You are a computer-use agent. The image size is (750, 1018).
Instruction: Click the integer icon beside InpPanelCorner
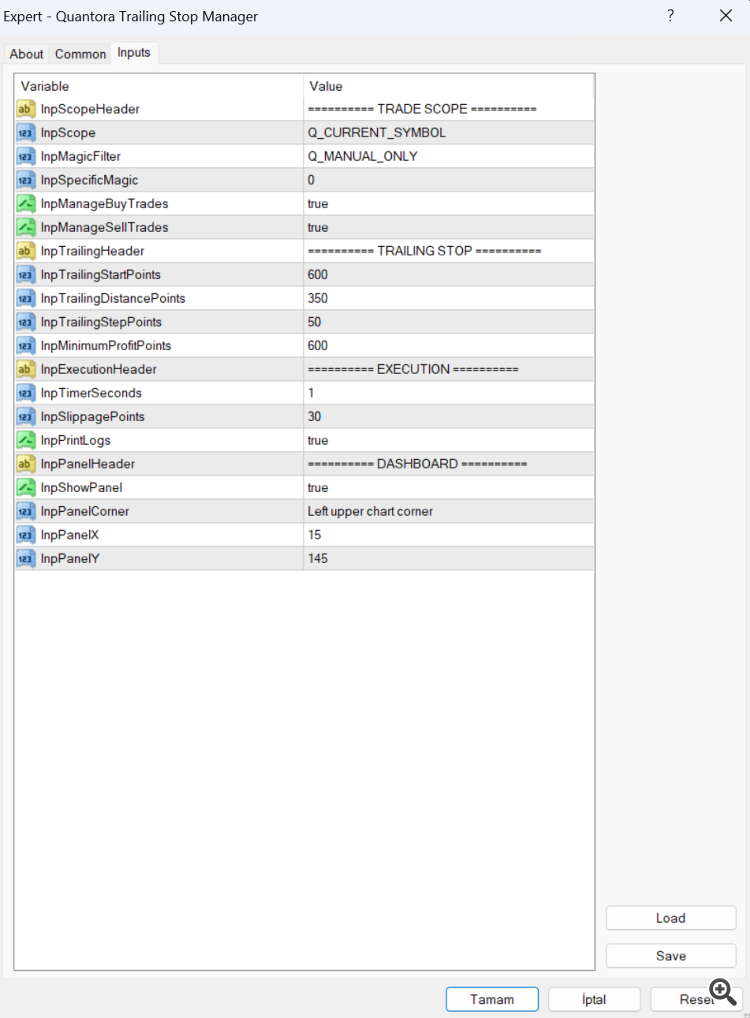coord(25,512)
